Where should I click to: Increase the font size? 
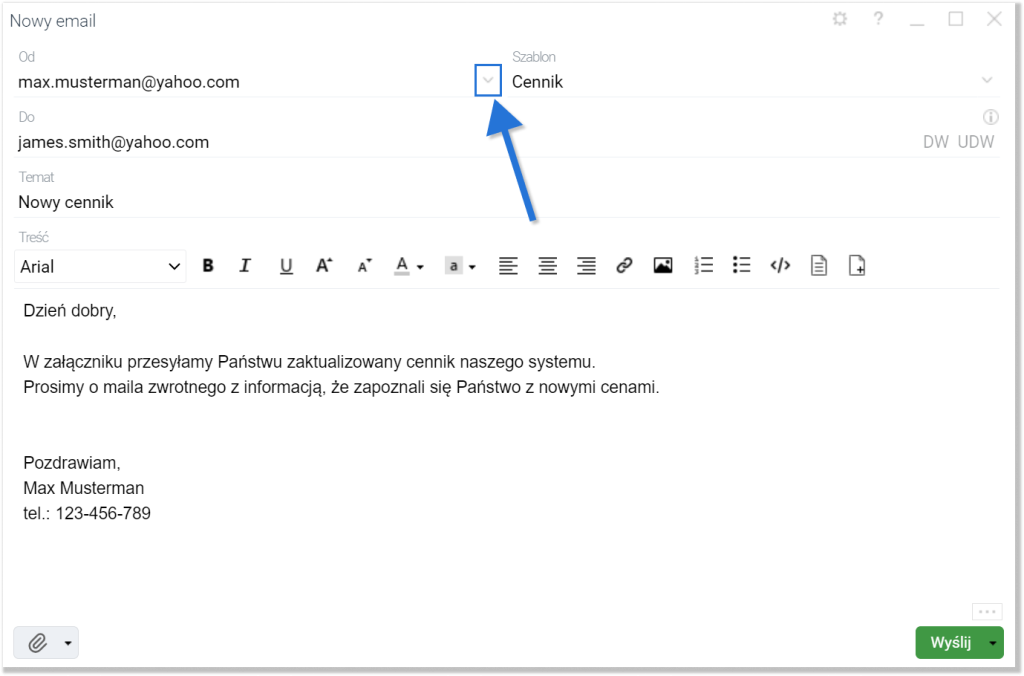[324, 266]
